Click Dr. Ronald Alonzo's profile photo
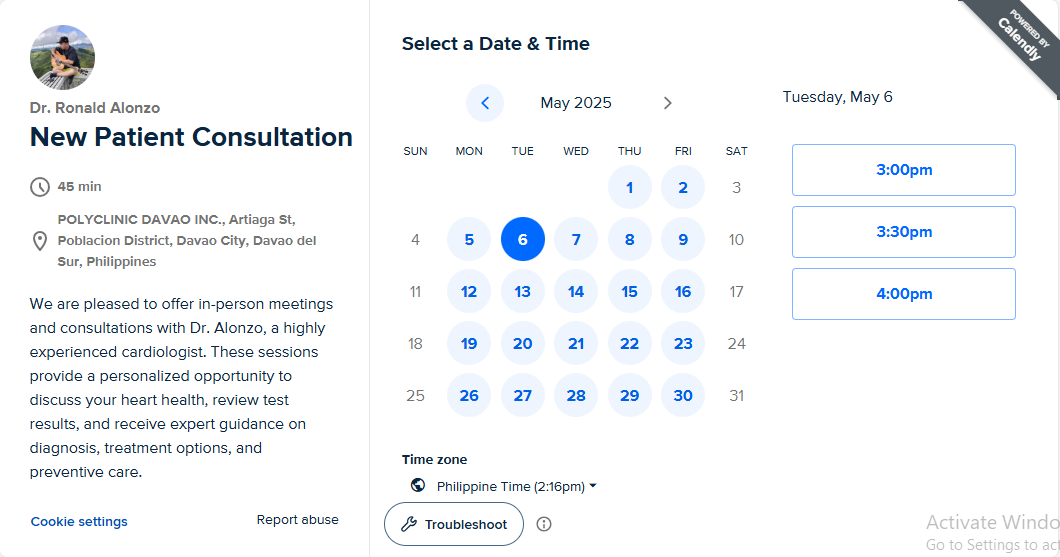1060x557 pixels. (x=62, y=57)
